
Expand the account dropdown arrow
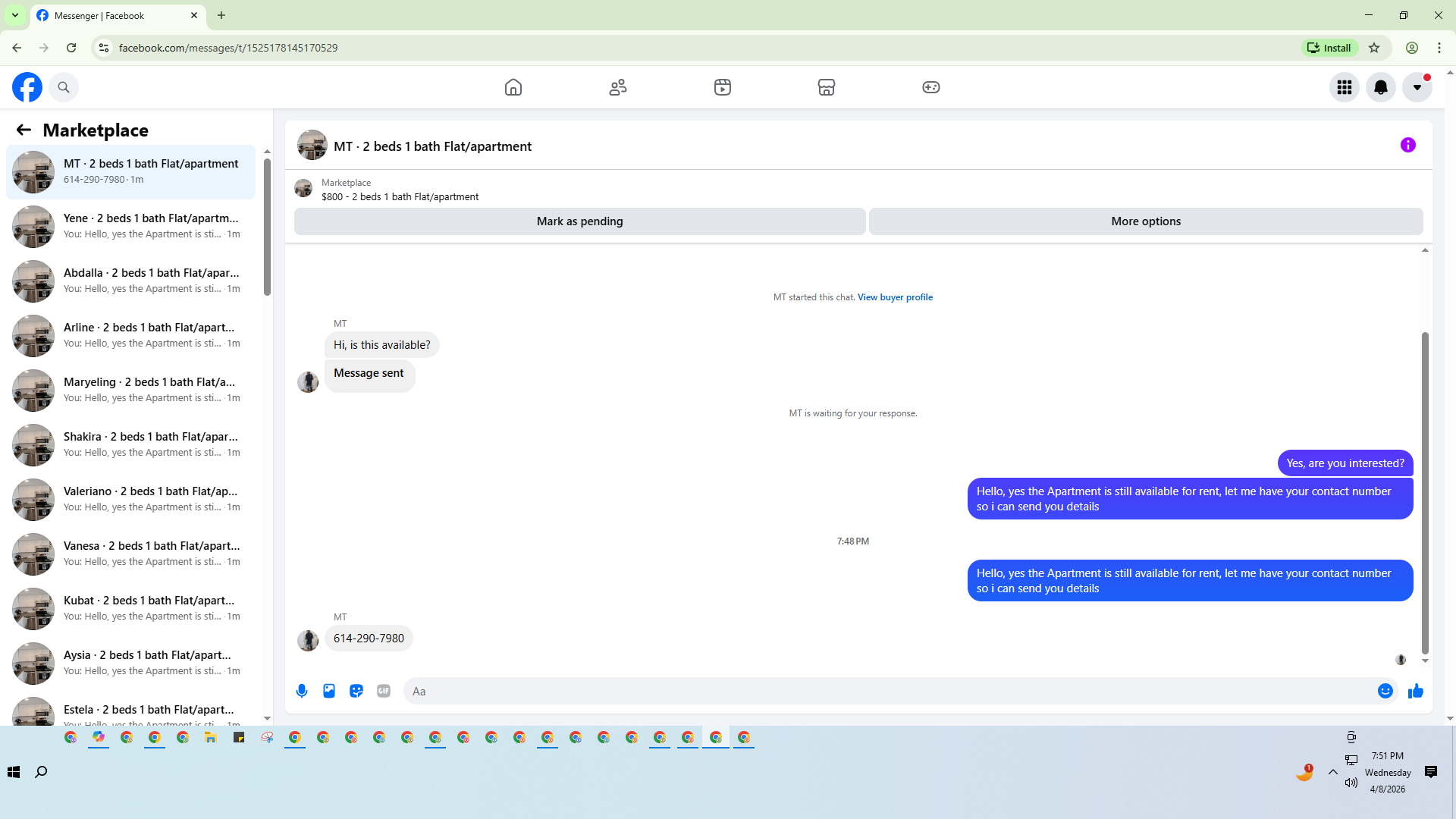tap(1417, 87)
